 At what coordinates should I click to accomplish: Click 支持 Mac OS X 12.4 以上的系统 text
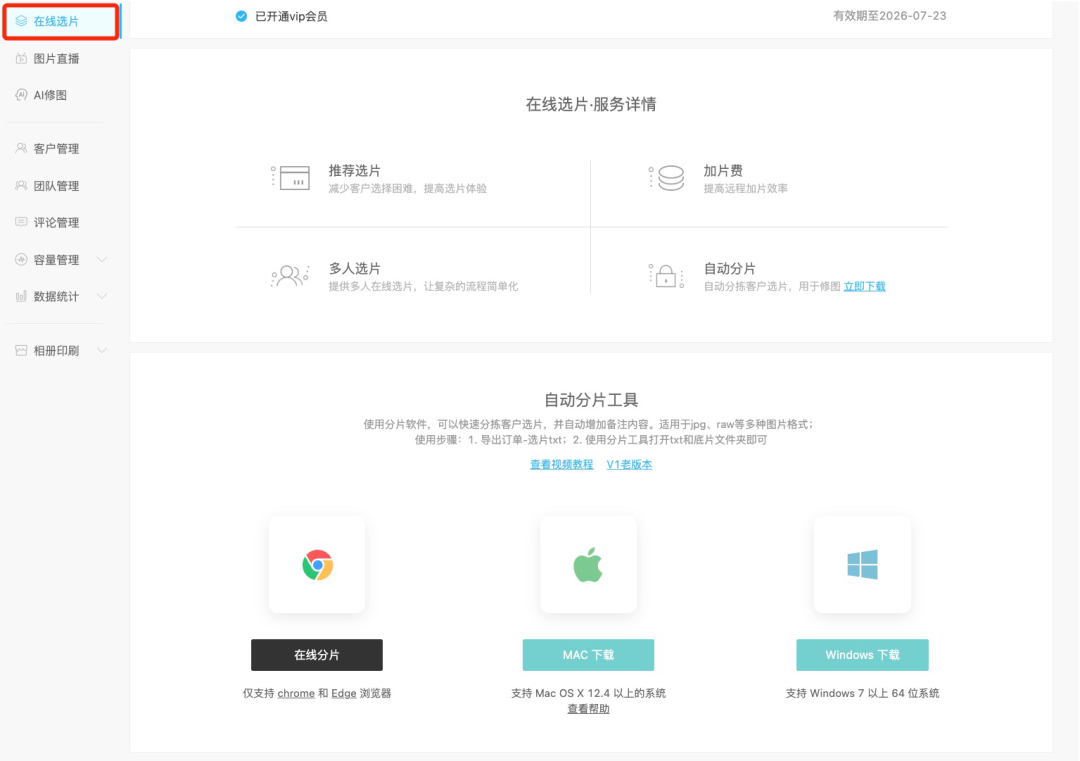click(588, 693)
